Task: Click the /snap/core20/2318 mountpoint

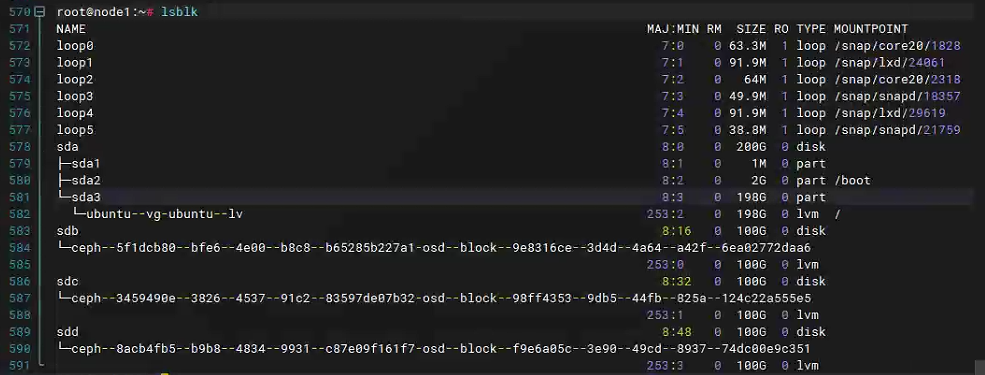Action: [897, 80]
